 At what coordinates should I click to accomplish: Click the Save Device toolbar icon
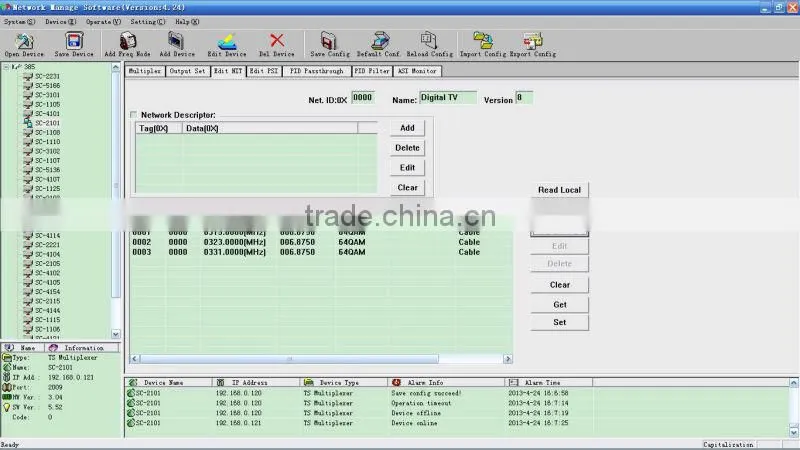coord(74,41)
